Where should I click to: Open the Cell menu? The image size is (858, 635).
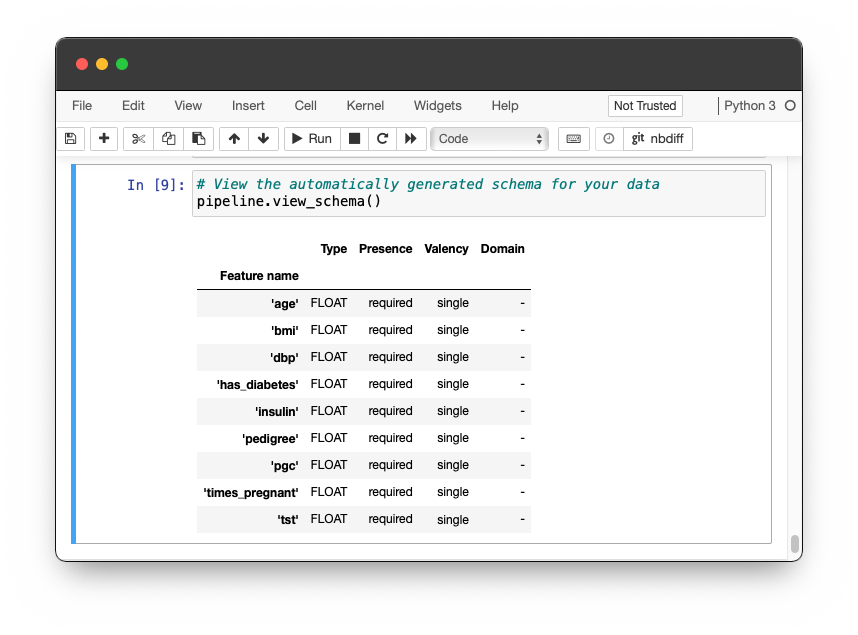click(305, 106)
